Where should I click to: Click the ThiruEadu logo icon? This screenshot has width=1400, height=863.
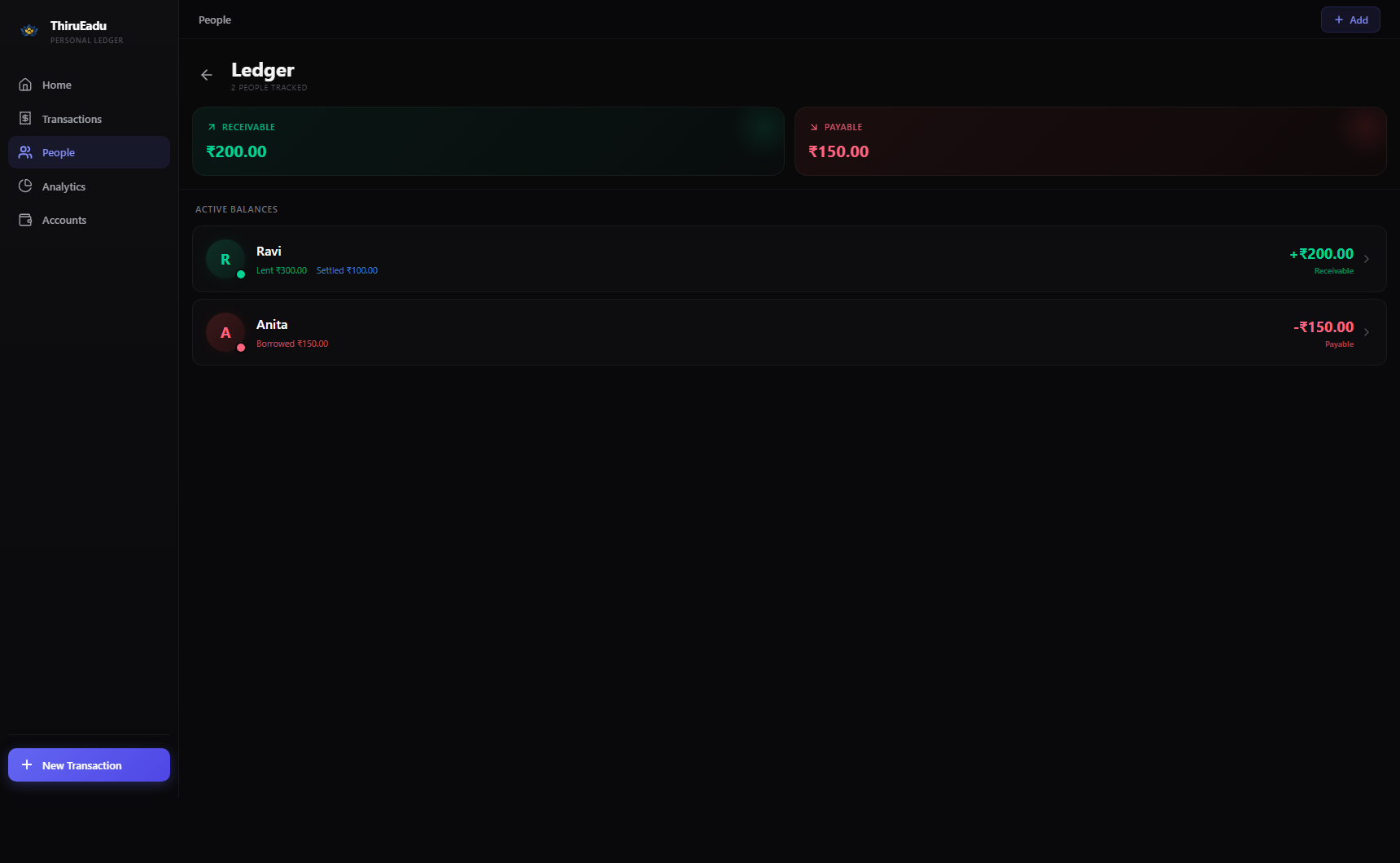[x=30, y=31]
